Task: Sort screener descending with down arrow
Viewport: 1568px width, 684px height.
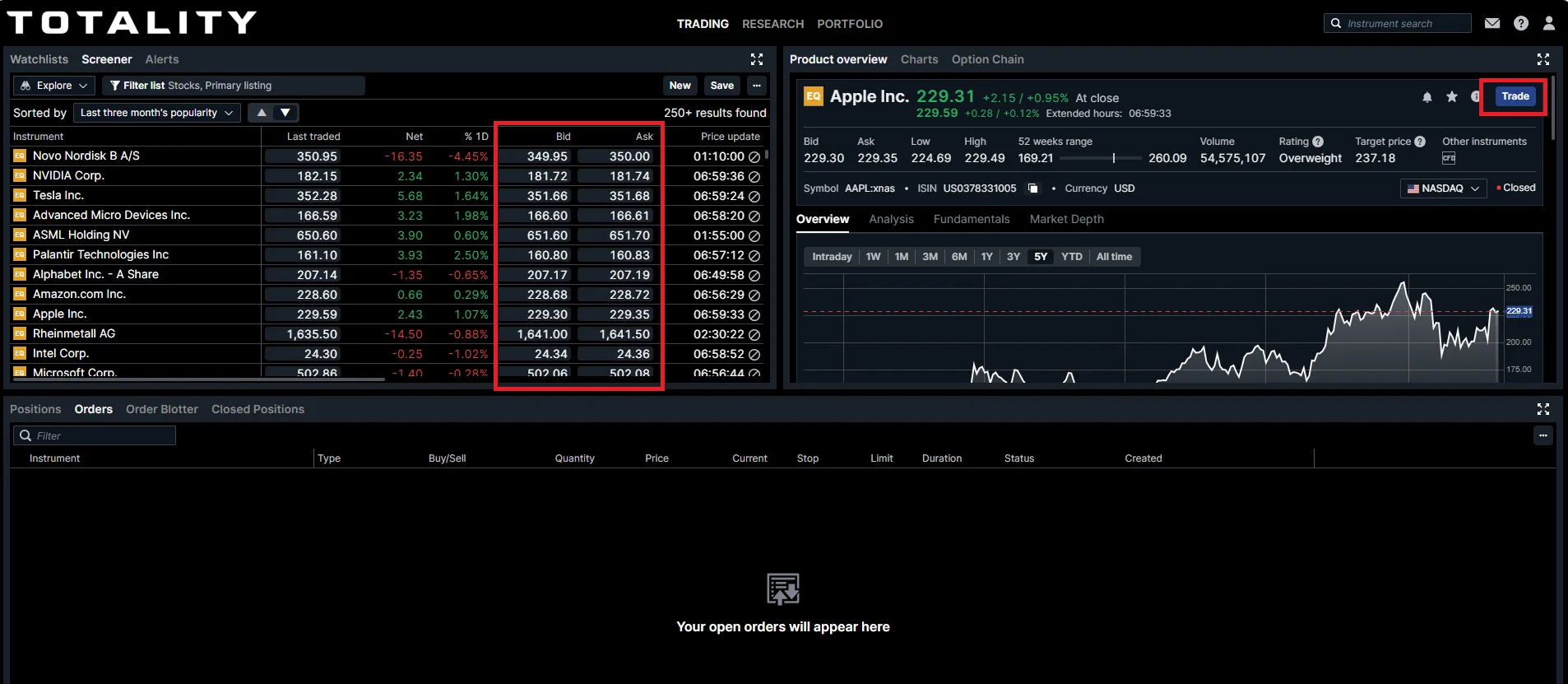Action: pos(285,113)
